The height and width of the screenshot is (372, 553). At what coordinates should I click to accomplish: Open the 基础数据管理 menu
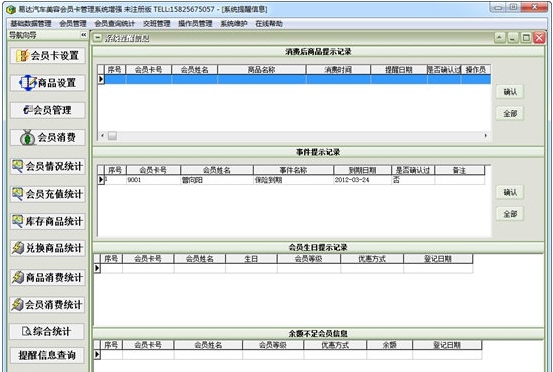coord(31,24)
